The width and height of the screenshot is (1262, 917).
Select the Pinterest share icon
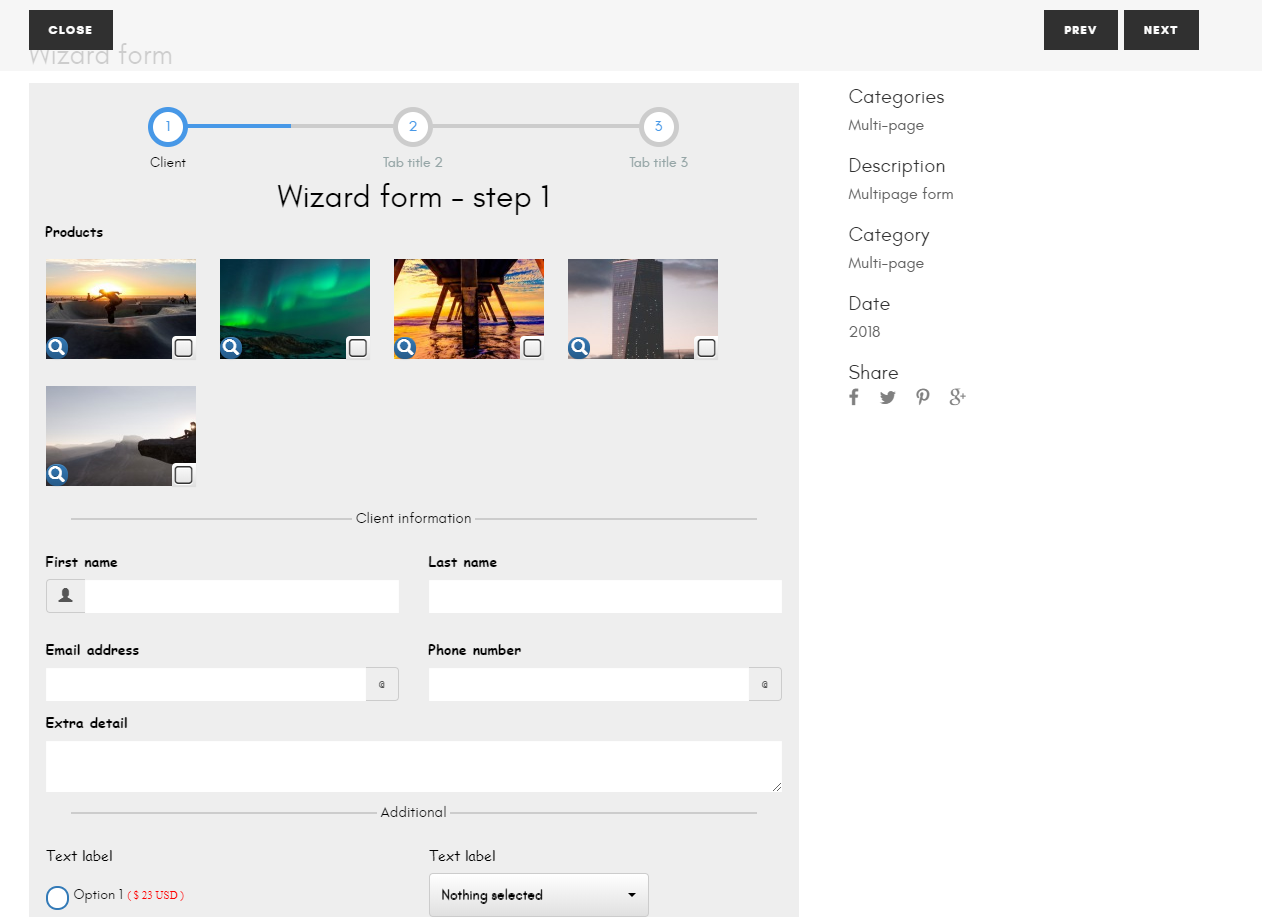(922, 397)
